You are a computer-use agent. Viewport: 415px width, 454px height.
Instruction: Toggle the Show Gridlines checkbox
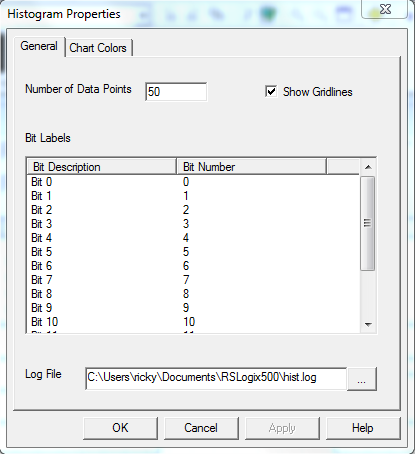pyautogui.click(x=271, y=91)
